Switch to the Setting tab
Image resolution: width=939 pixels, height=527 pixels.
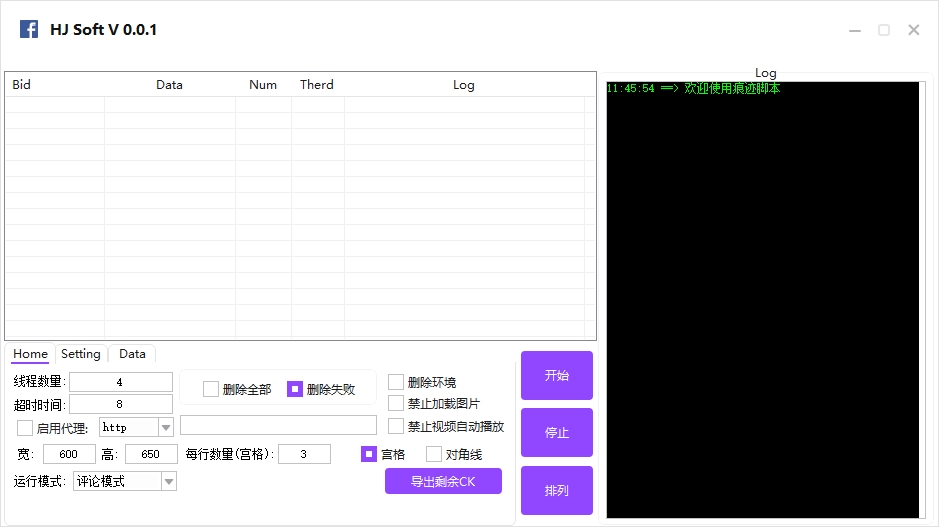81,354
